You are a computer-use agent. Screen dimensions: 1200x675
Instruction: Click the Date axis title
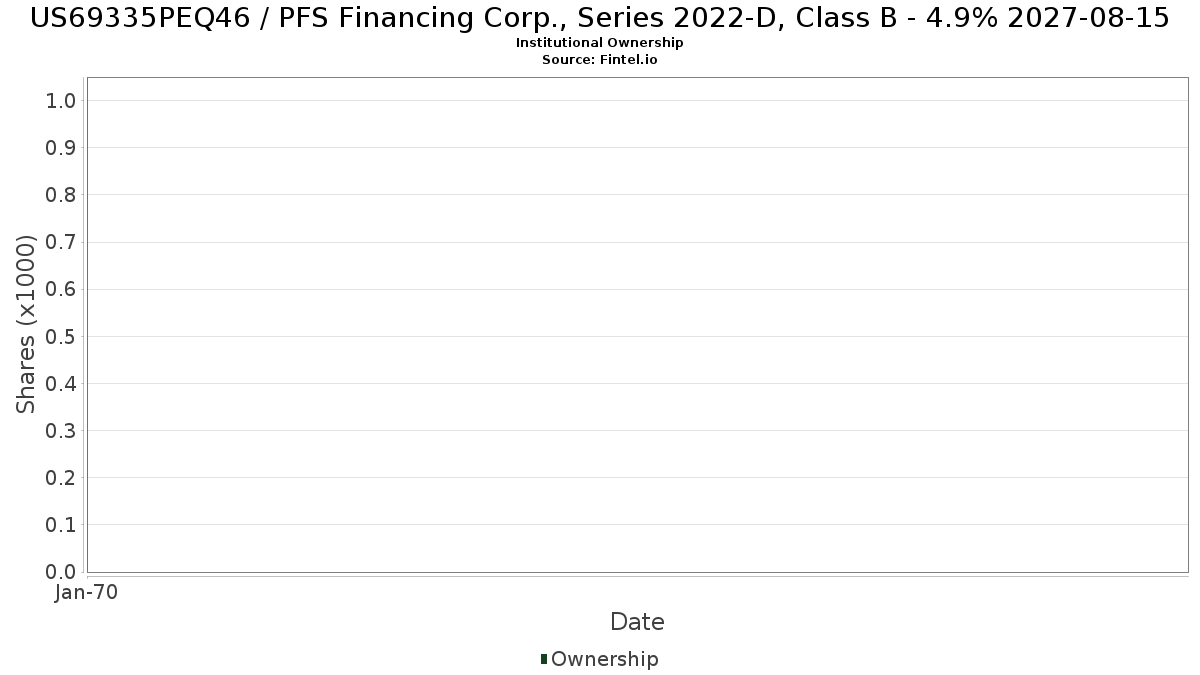tap(637, 622)
